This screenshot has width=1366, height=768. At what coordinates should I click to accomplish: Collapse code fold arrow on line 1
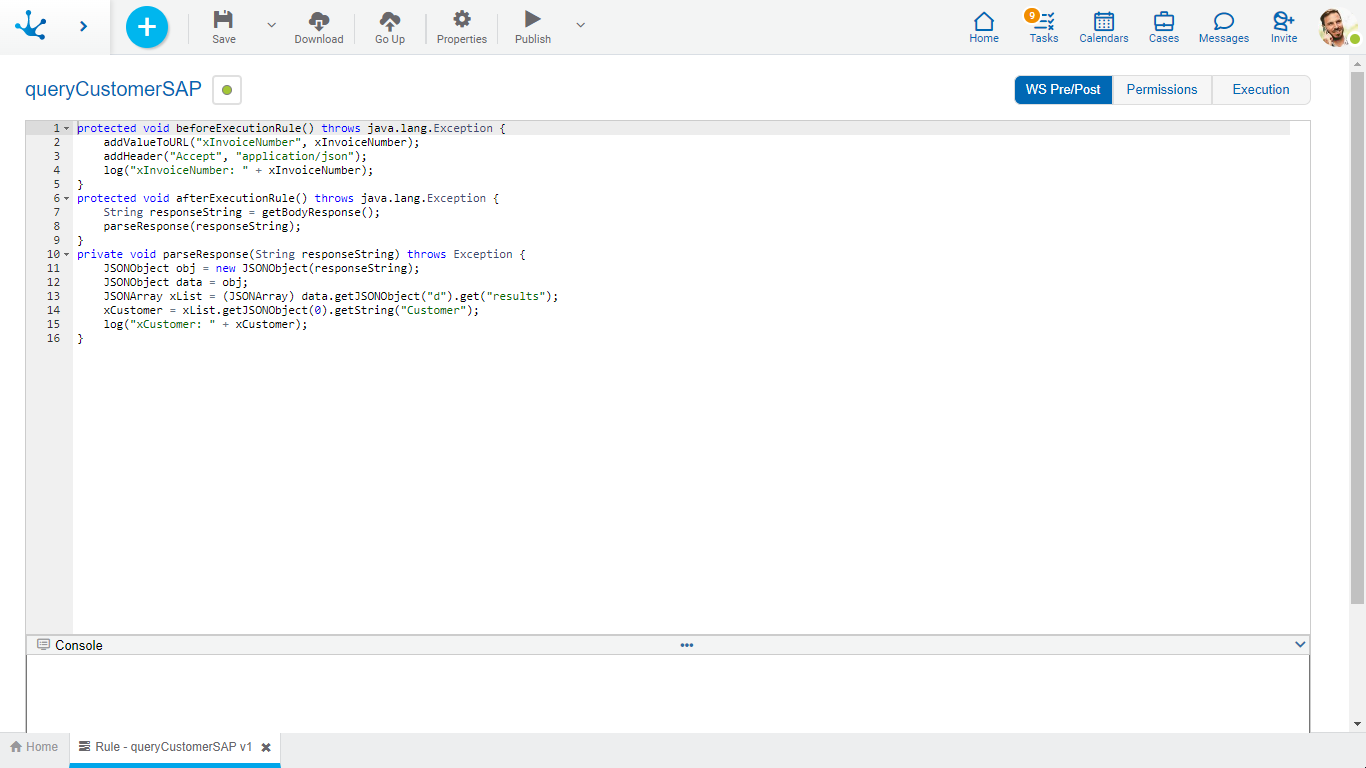point(66,129)
